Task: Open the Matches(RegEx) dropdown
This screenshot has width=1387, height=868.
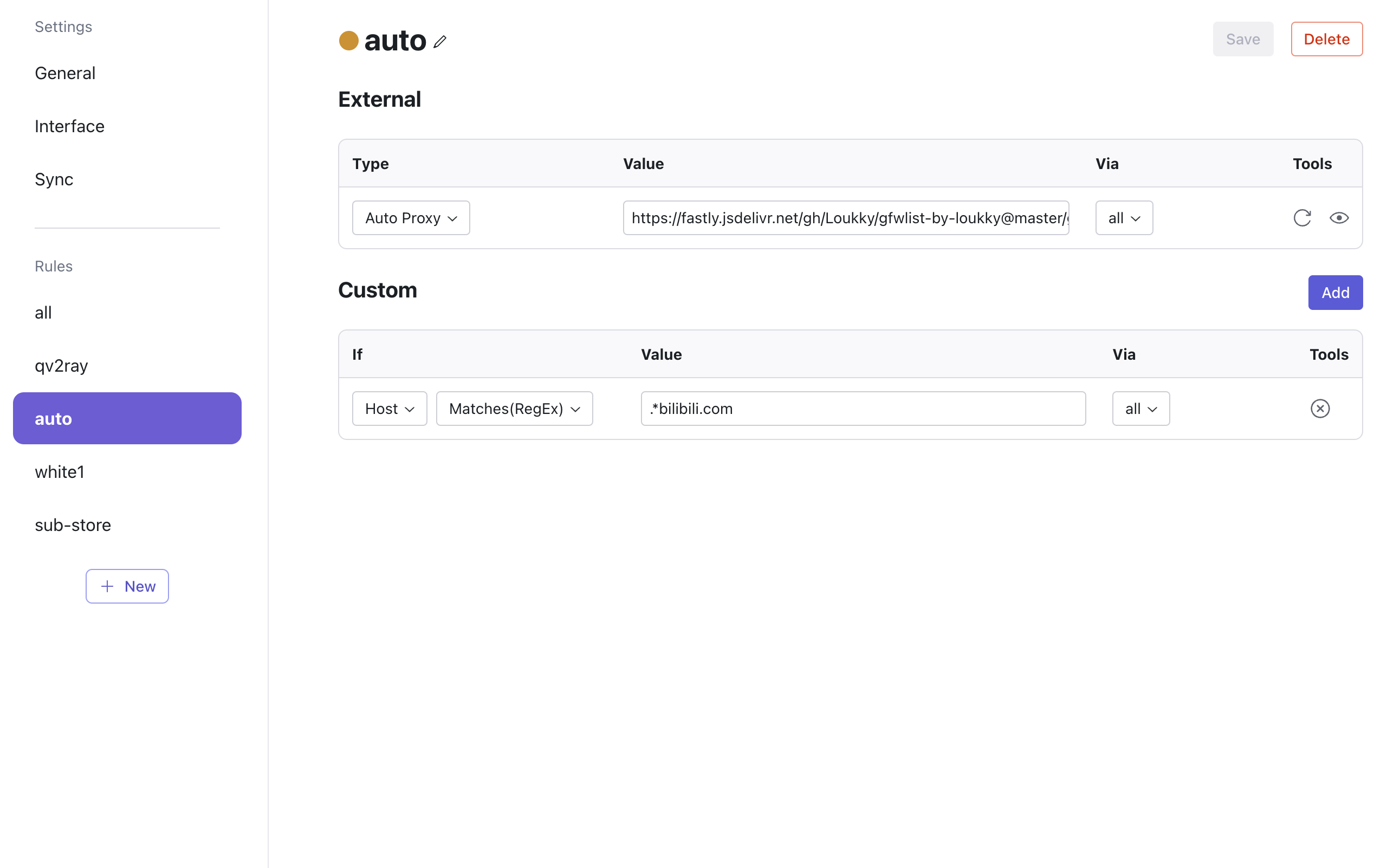Action: [514, 408]
